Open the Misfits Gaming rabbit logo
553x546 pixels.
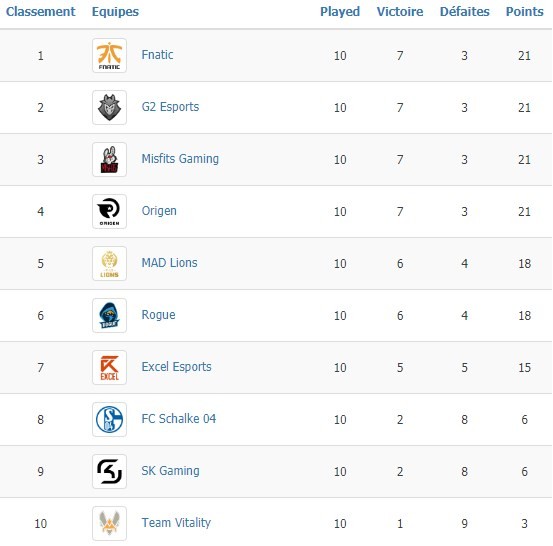point(109,159)
